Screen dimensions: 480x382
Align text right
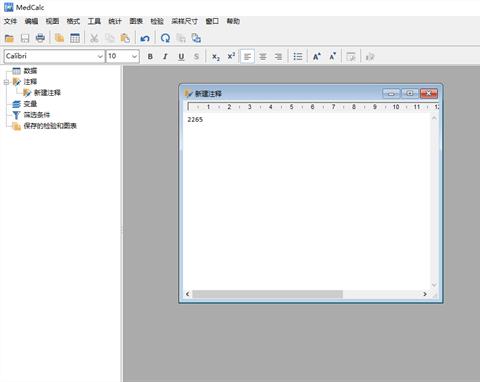pos(278,57)
